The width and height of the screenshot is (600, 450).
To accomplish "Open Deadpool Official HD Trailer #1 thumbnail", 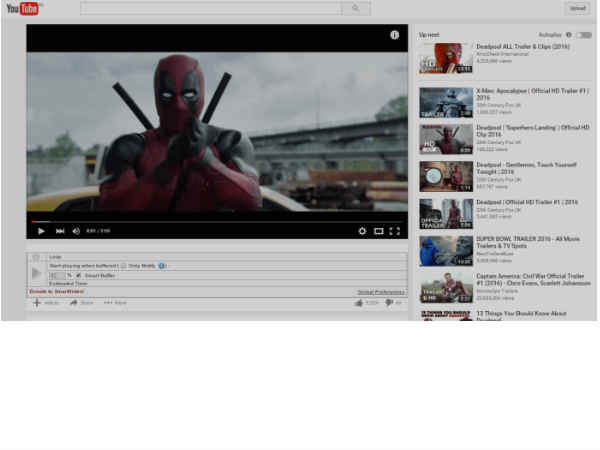I will pos(446,214).
